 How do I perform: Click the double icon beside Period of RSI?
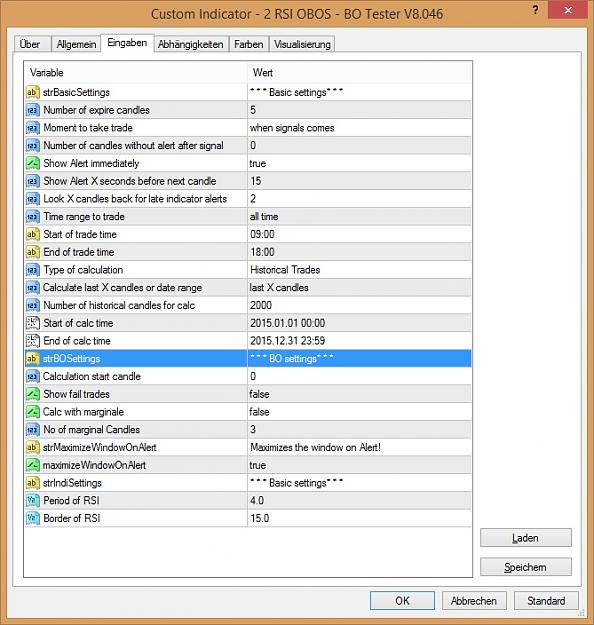click(33, 501)
